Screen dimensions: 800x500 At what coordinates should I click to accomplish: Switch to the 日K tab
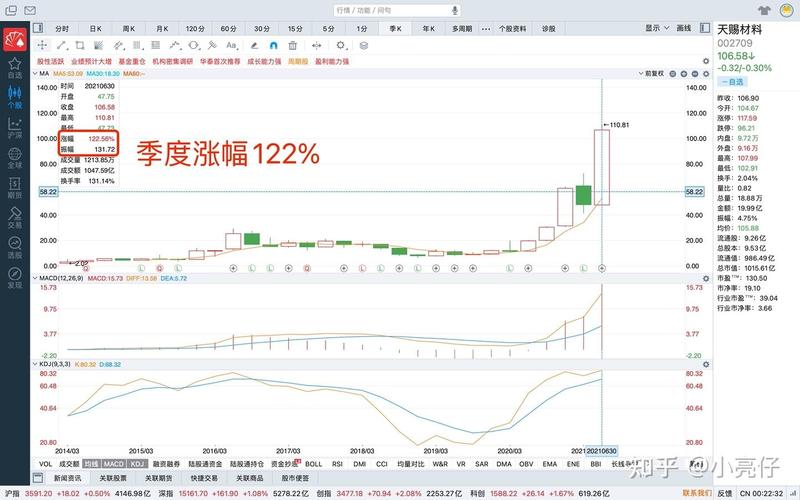coord(95,29)
